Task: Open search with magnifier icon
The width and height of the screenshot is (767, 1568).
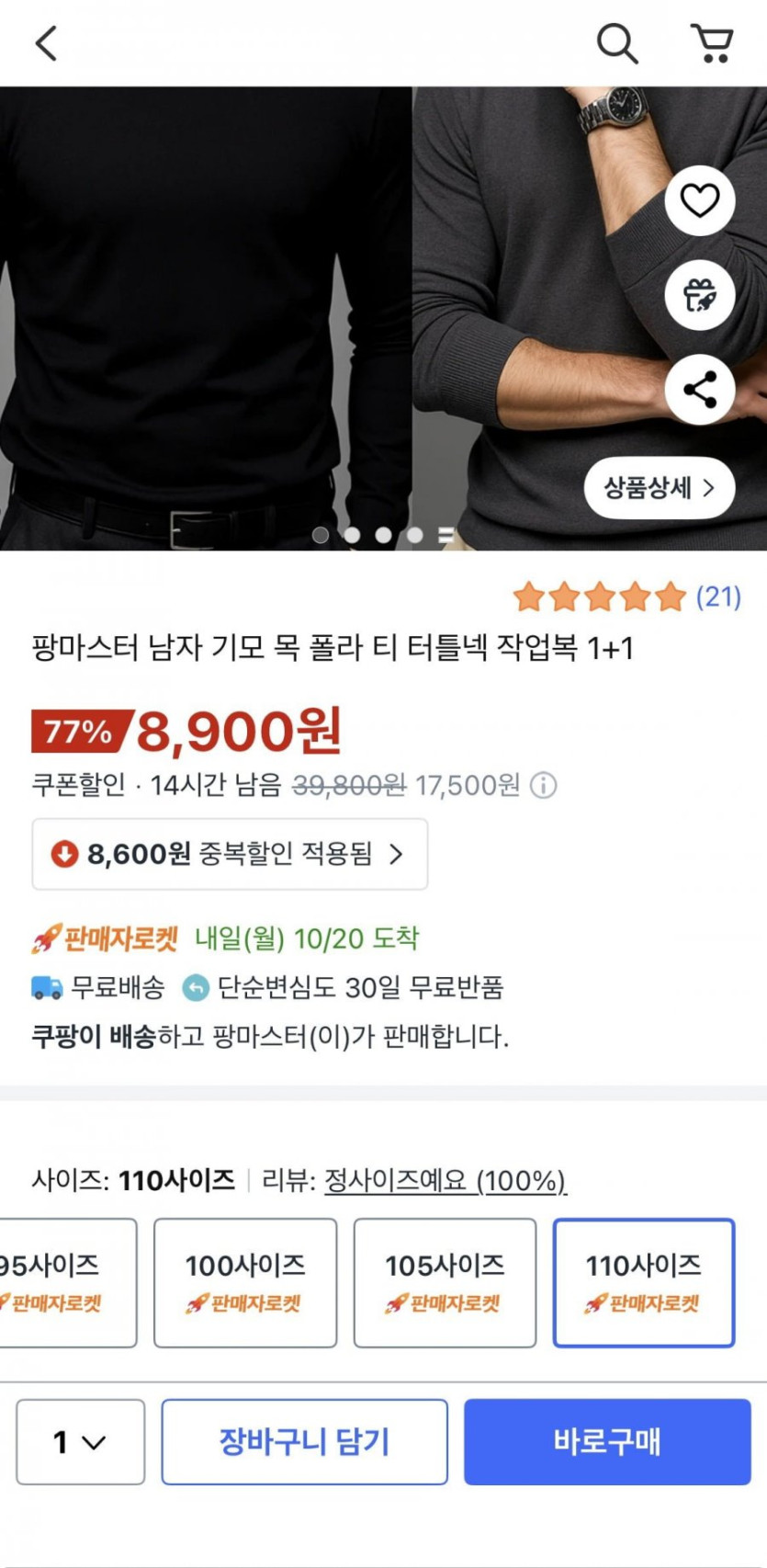Action: [x=616, y=43]
